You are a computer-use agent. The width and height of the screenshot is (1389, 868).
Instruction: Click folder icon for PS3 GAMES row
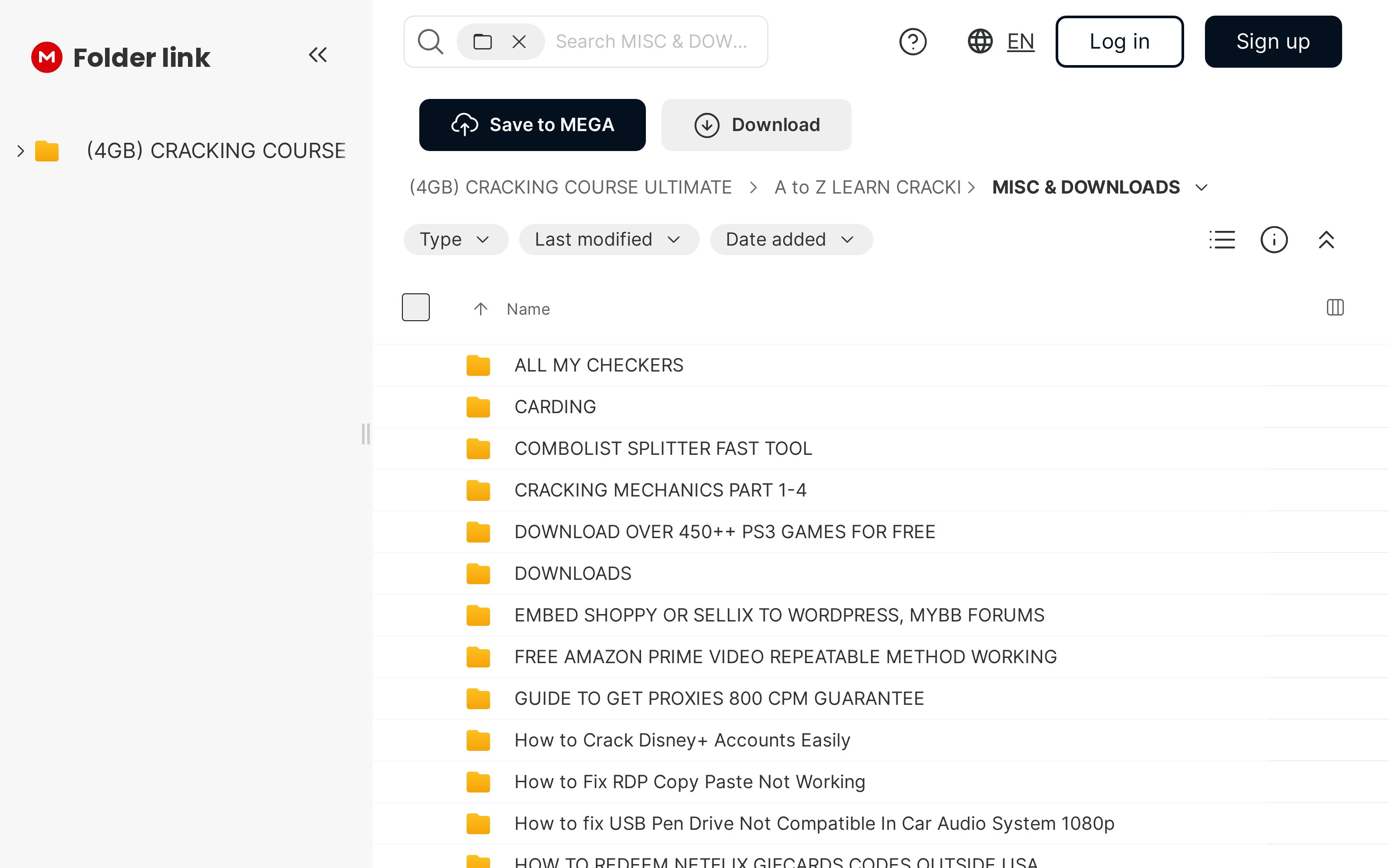(x=478, y=532)
